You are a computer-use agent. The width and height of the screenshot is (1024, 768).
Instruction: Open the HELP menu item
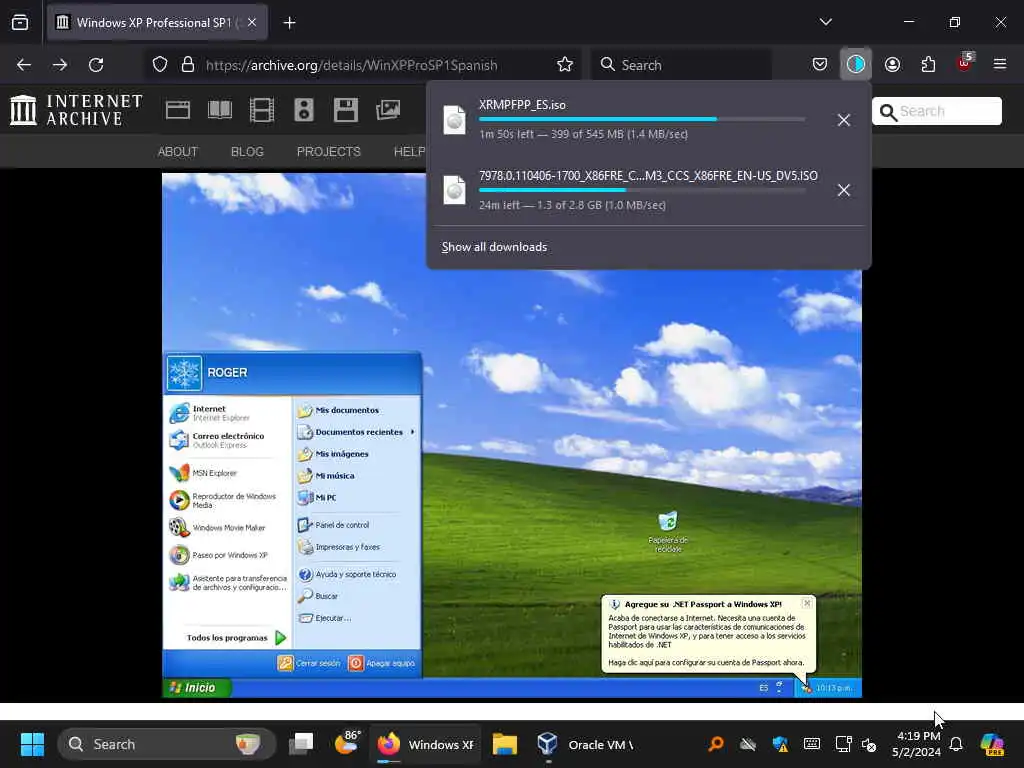click(x=409, y=152)
